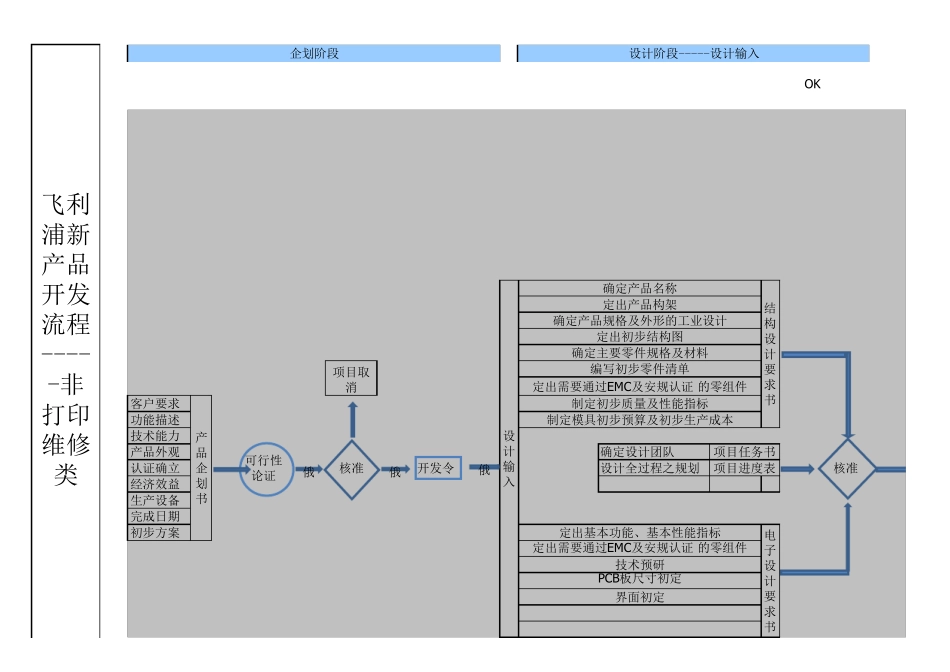Click the 完成日期 cell
The height and width of the screenshot is (672, 950).
(x=159, y=516)
